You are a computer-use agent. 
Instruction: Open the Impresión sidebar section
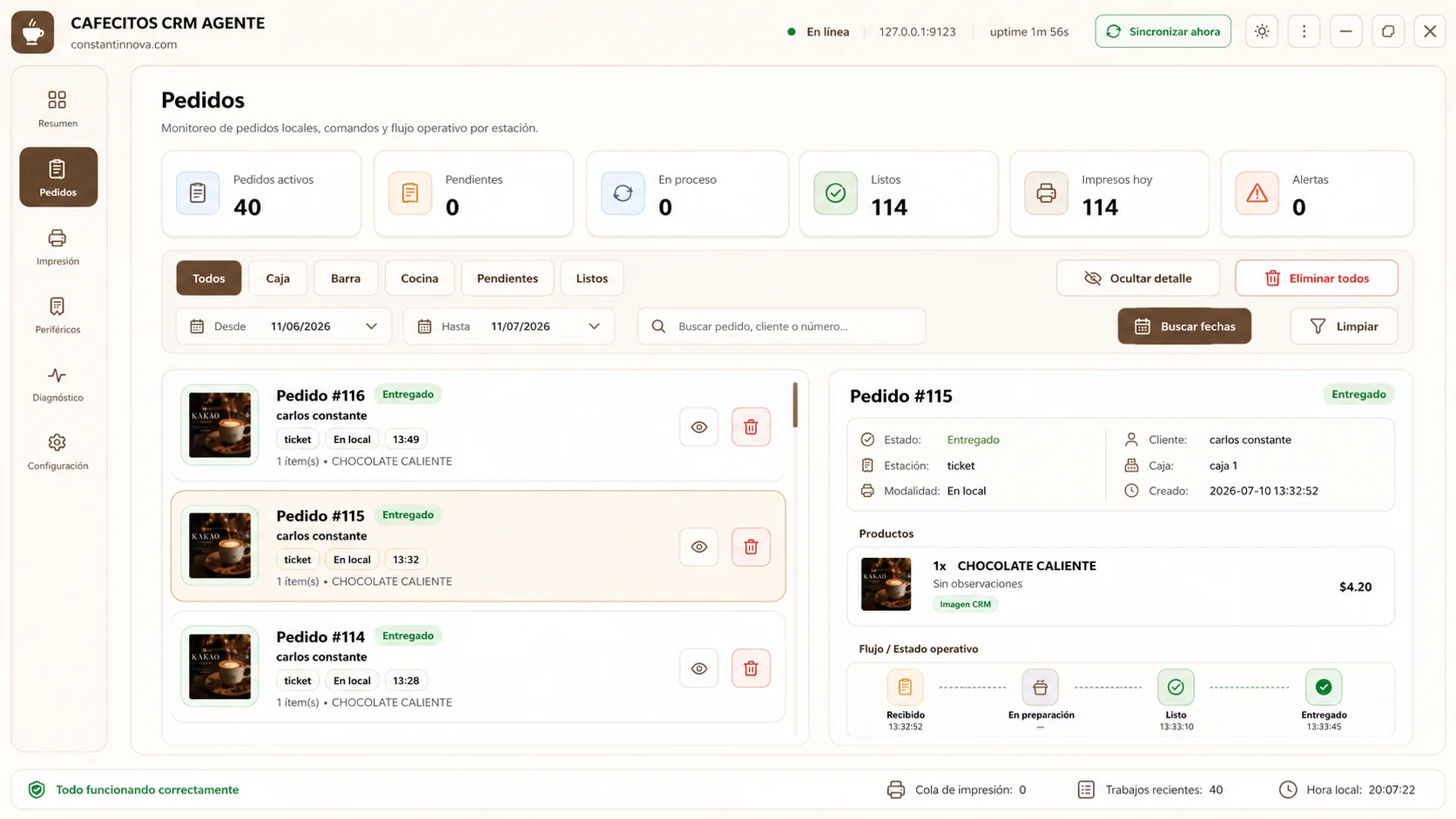(x=57, y=247)
